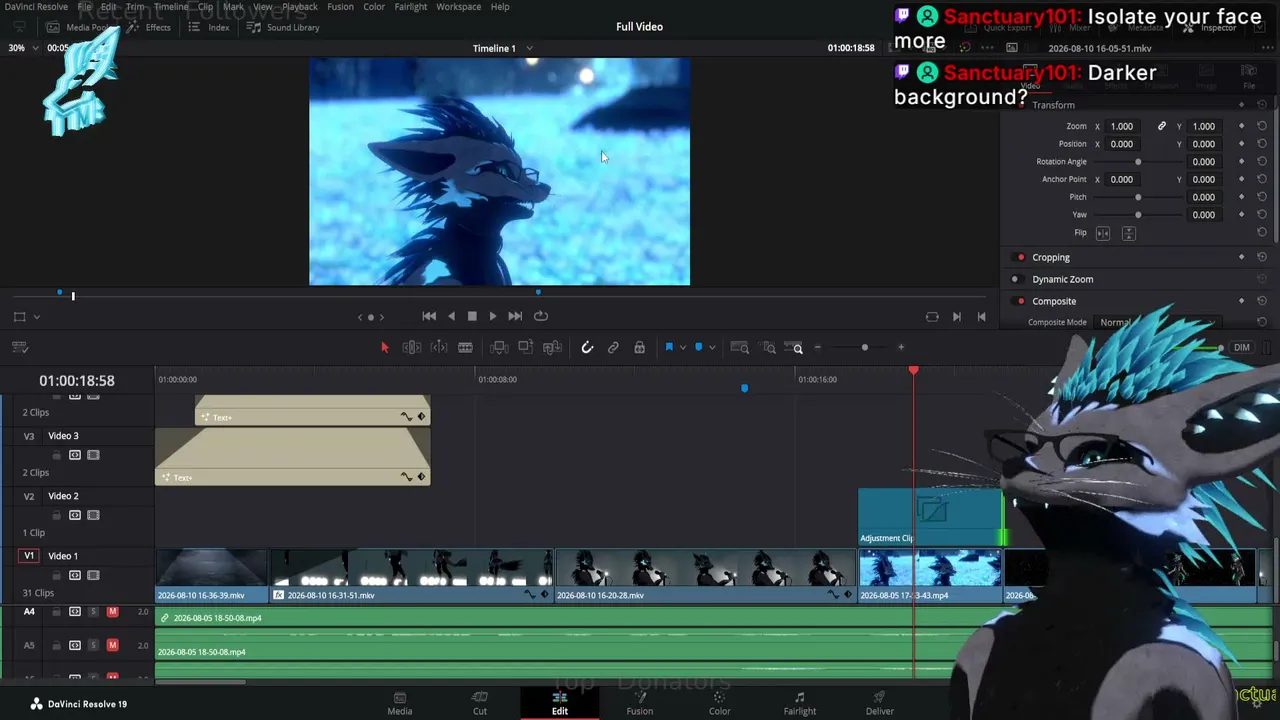
Task: Open the Fairlight menu
Action: tap(411, 7)
